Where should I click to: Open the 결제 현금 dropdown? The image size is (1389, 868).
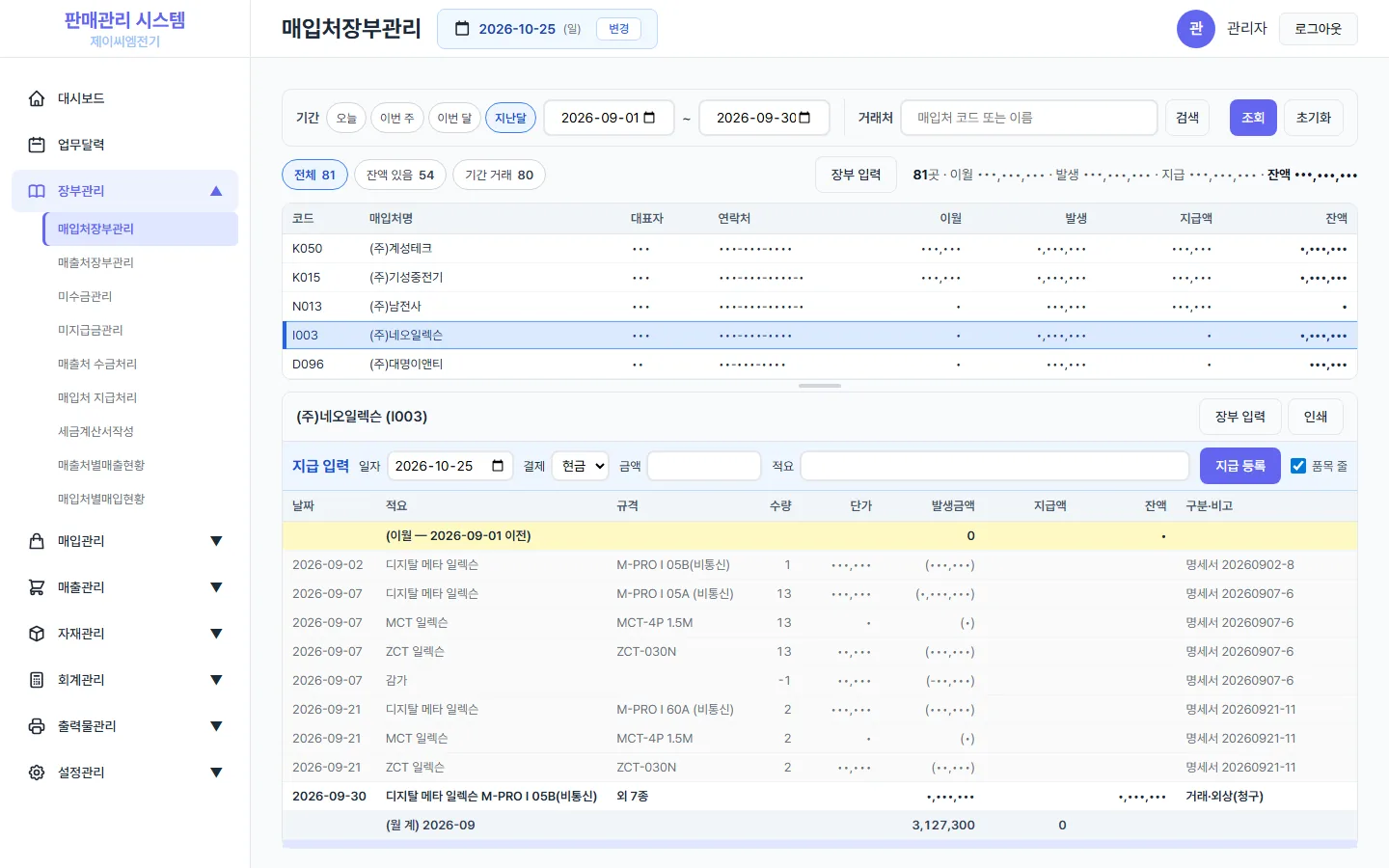tap(580, 466)
